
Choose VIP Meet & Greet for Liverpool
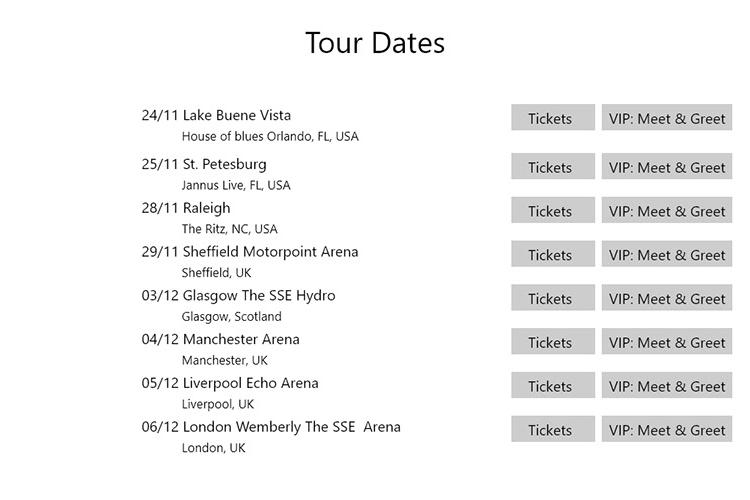click(667, 385)
